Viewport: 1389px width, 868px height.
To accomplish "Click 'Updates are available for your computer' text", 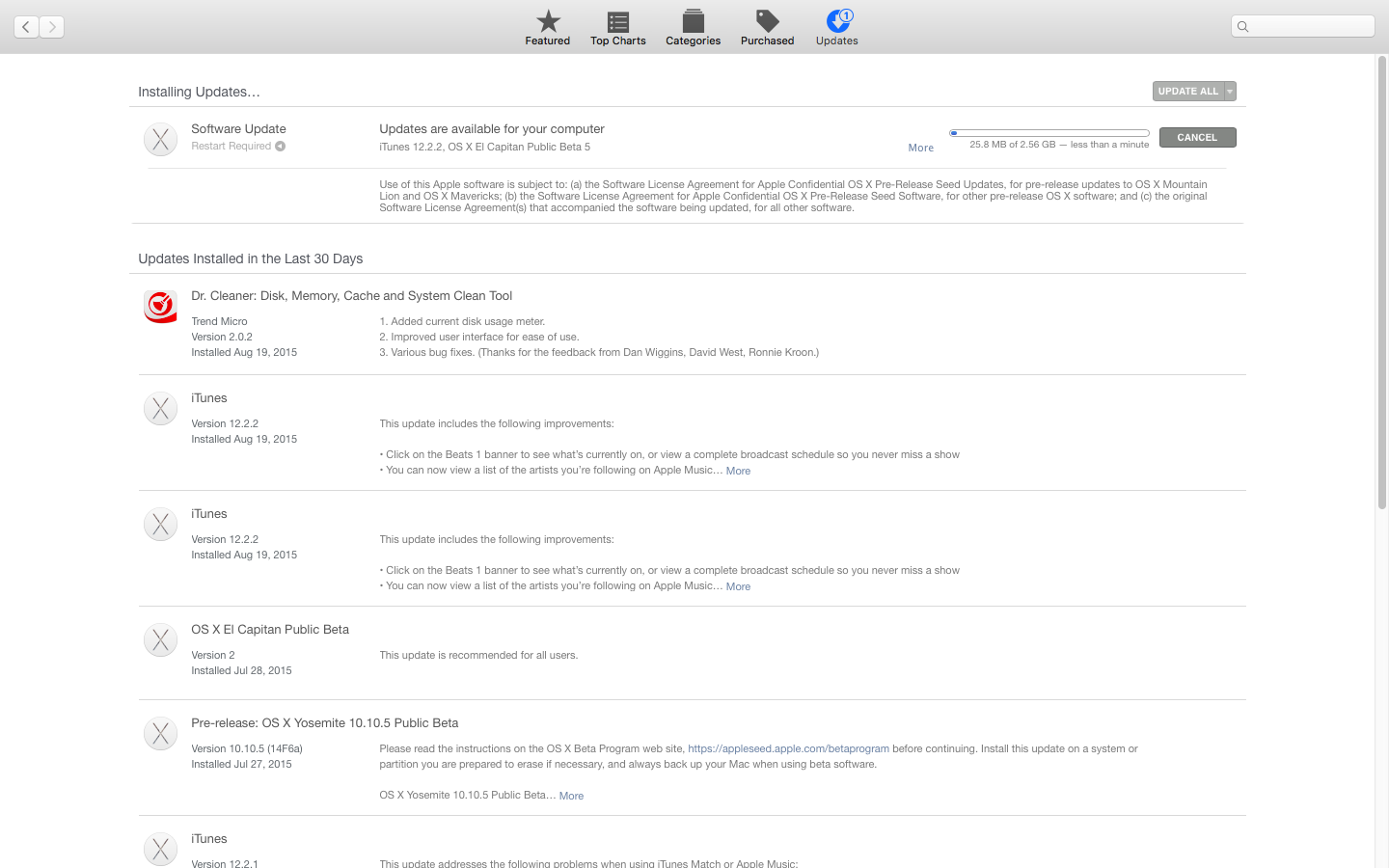I will click(492, 129).
